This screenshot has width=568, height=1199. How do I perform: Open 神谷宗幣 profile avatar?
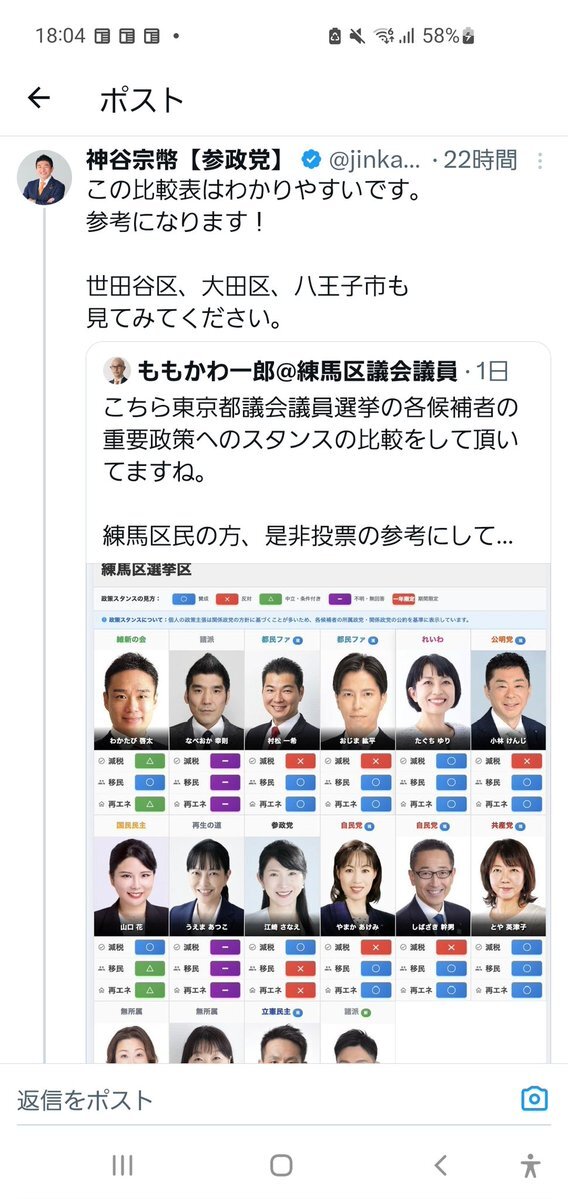point(44,177)
